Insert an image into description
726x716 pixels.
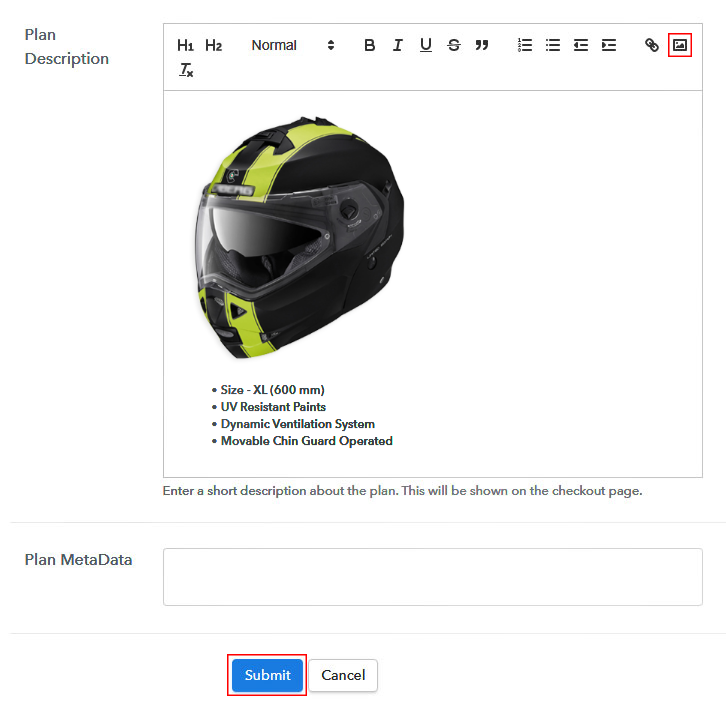pyautogui.click(x=680, y=45)
